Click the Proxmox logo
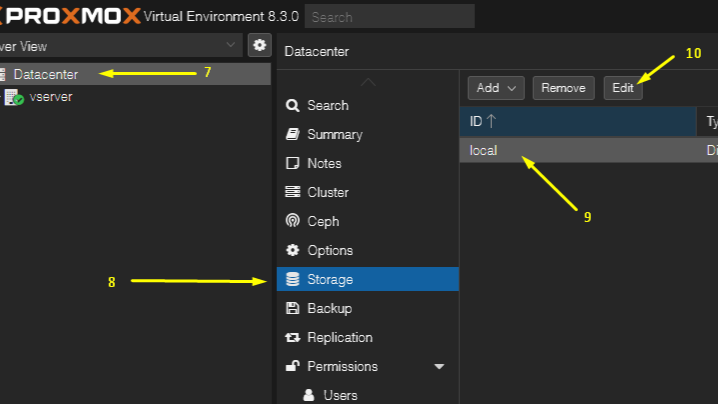The image size is (718, 404). (70, 16)
